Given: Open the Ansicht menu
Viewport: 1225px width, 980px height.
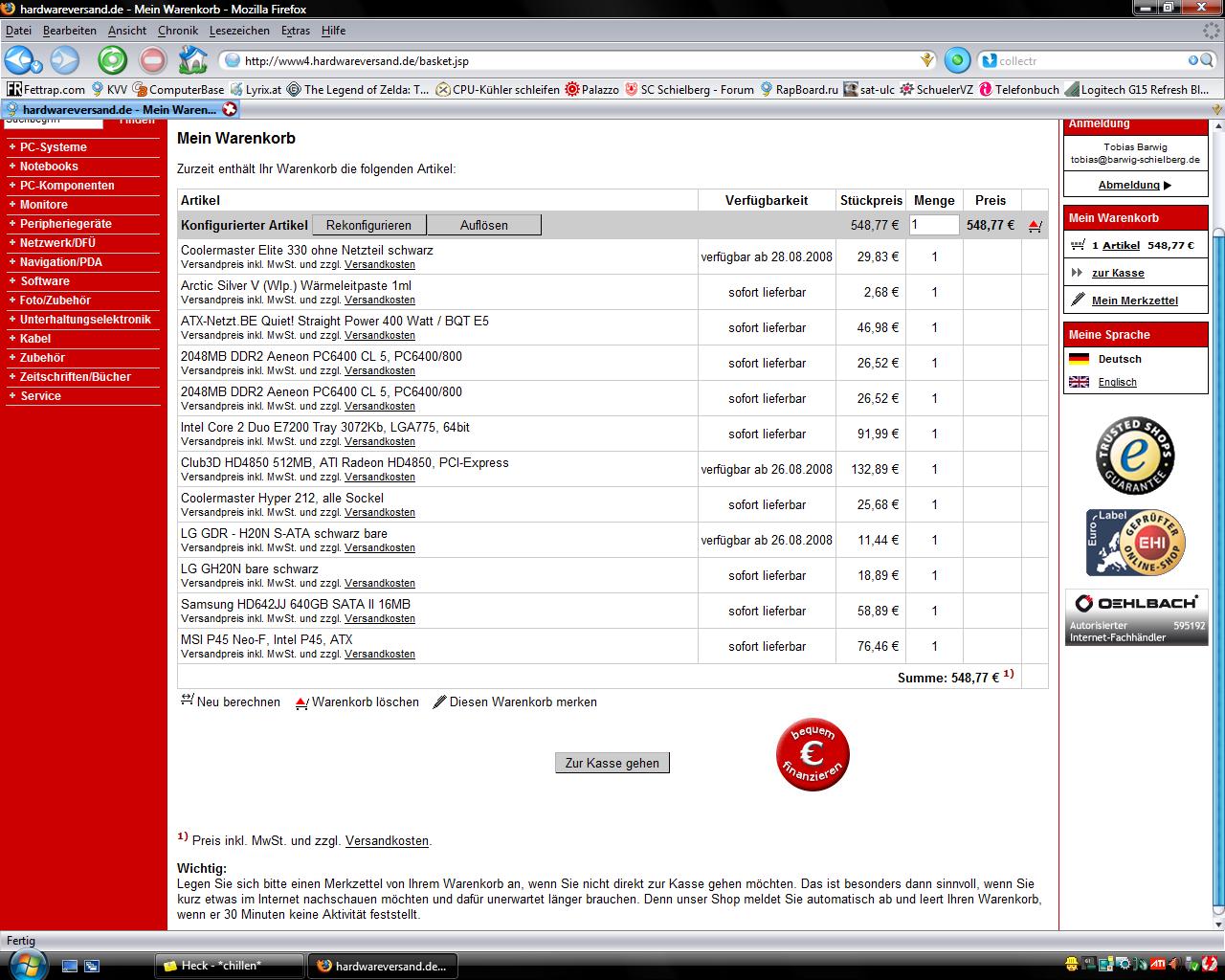Looking at the screenshot, I should (x=127, y=31).
